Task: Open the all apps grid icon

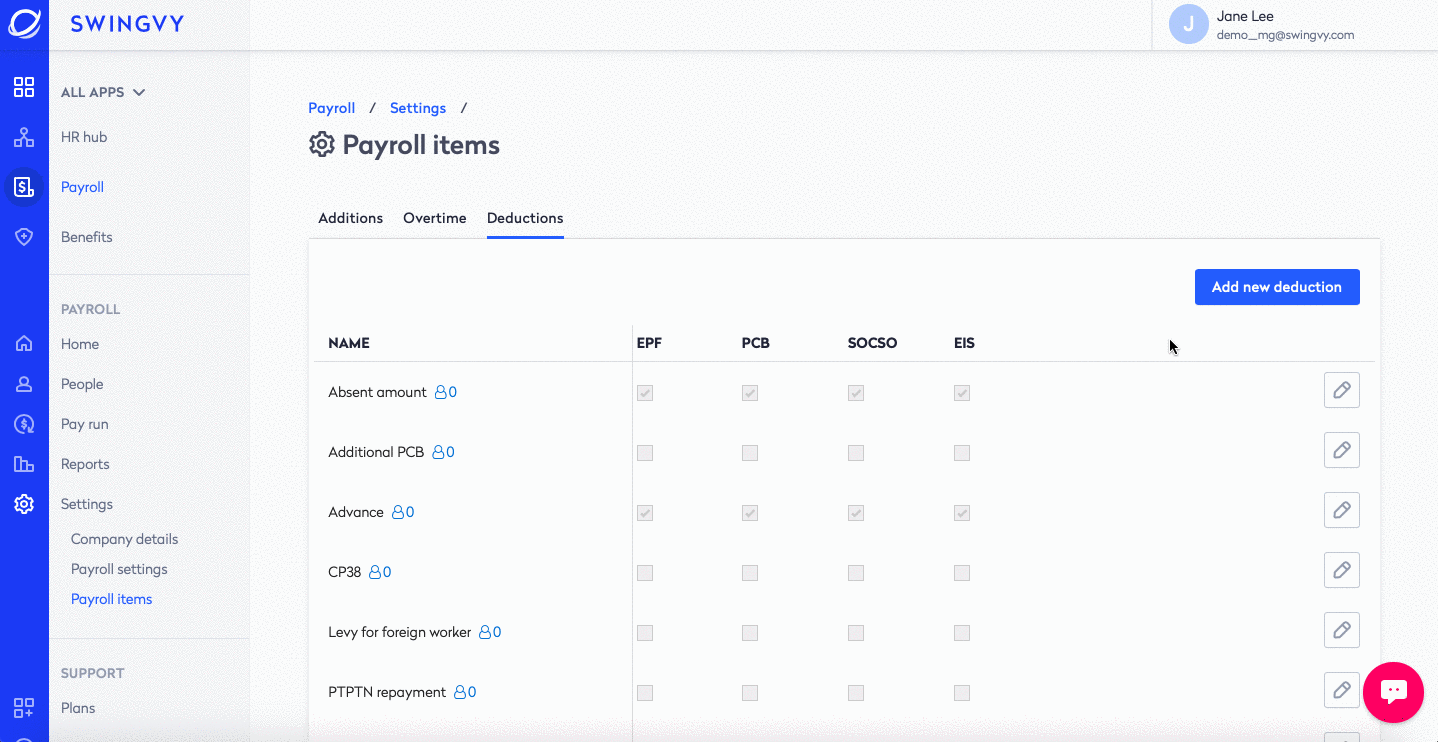Action: [24, 87]
